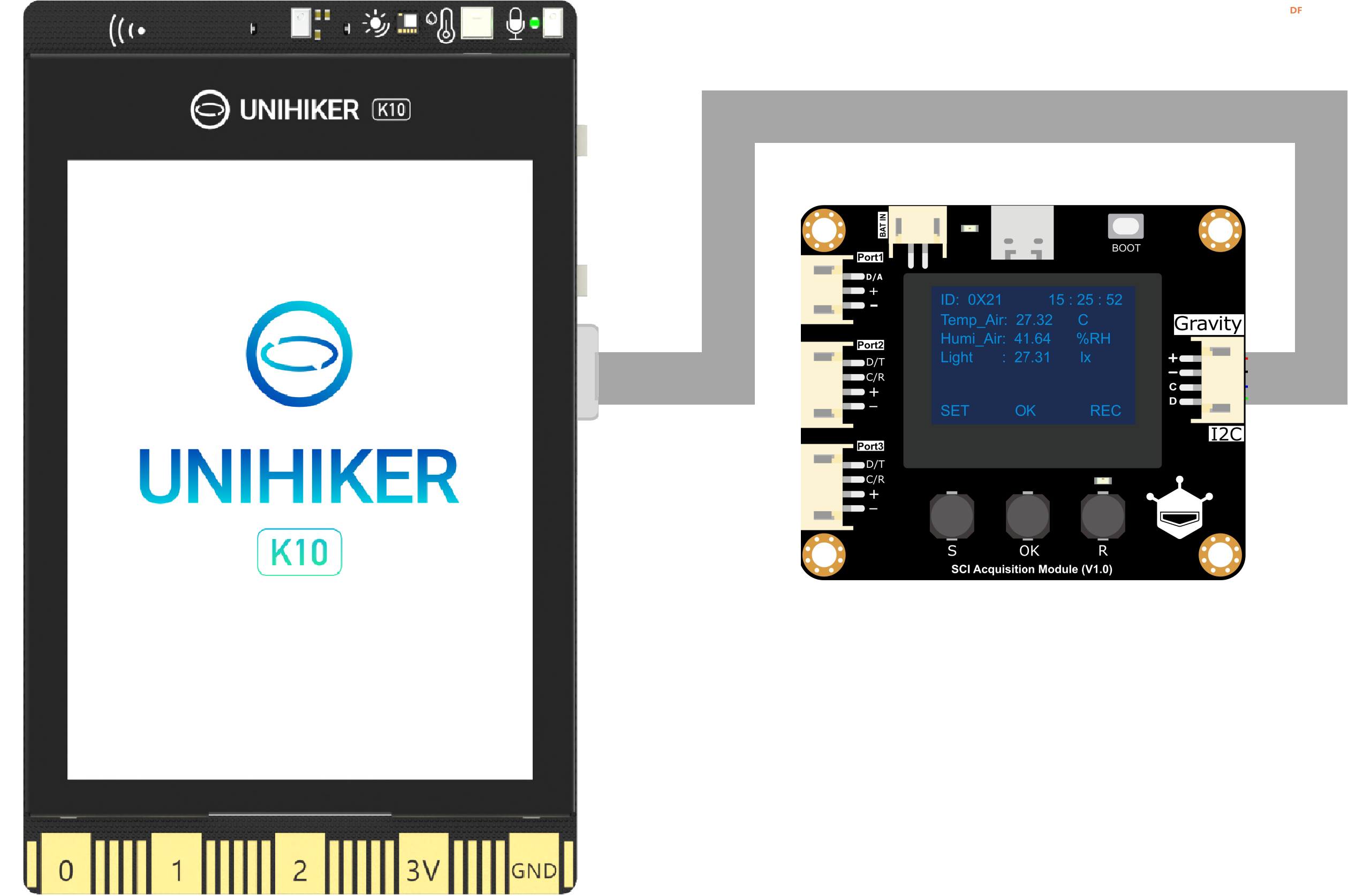Click the wireless signal icon on the K10
The image size is (1348, 896).
127,30
